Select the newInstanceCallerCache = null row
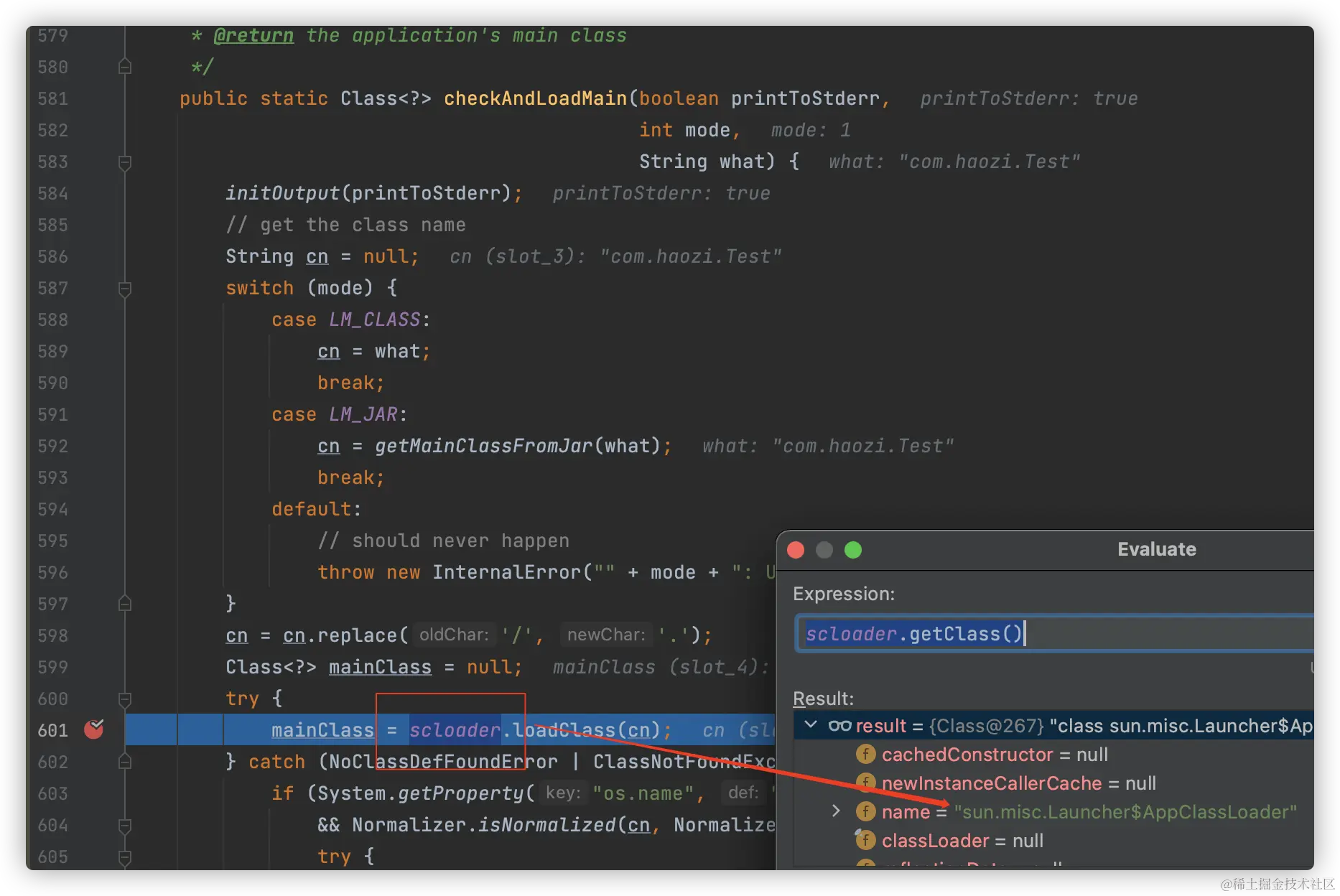 [x=1054, y=783]
